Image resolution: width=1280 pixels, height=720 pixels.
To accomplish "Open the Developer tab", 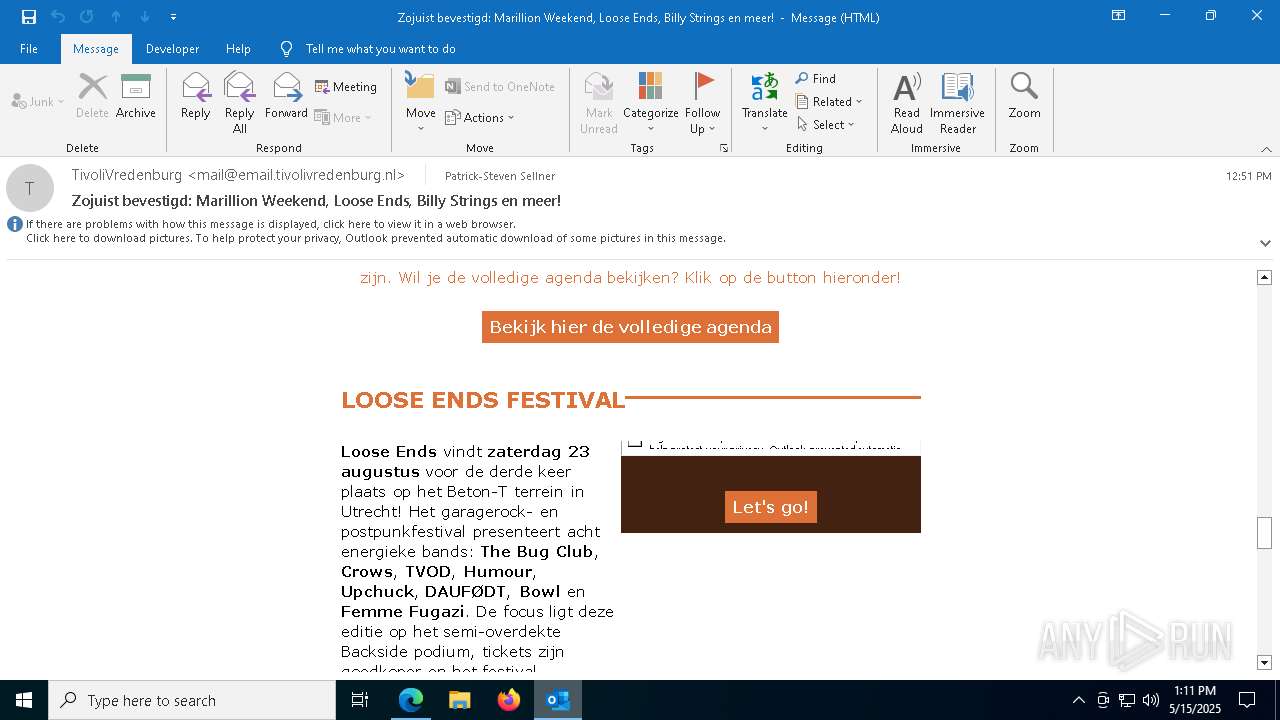I will pos(172,49).
